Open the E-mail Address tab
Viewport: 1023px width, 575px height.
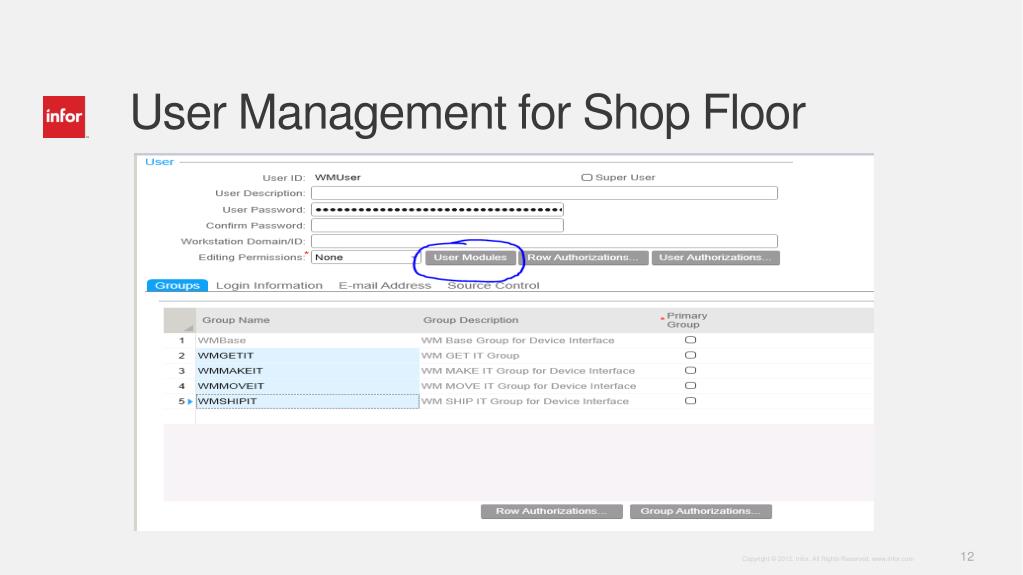tap(385, 285)
